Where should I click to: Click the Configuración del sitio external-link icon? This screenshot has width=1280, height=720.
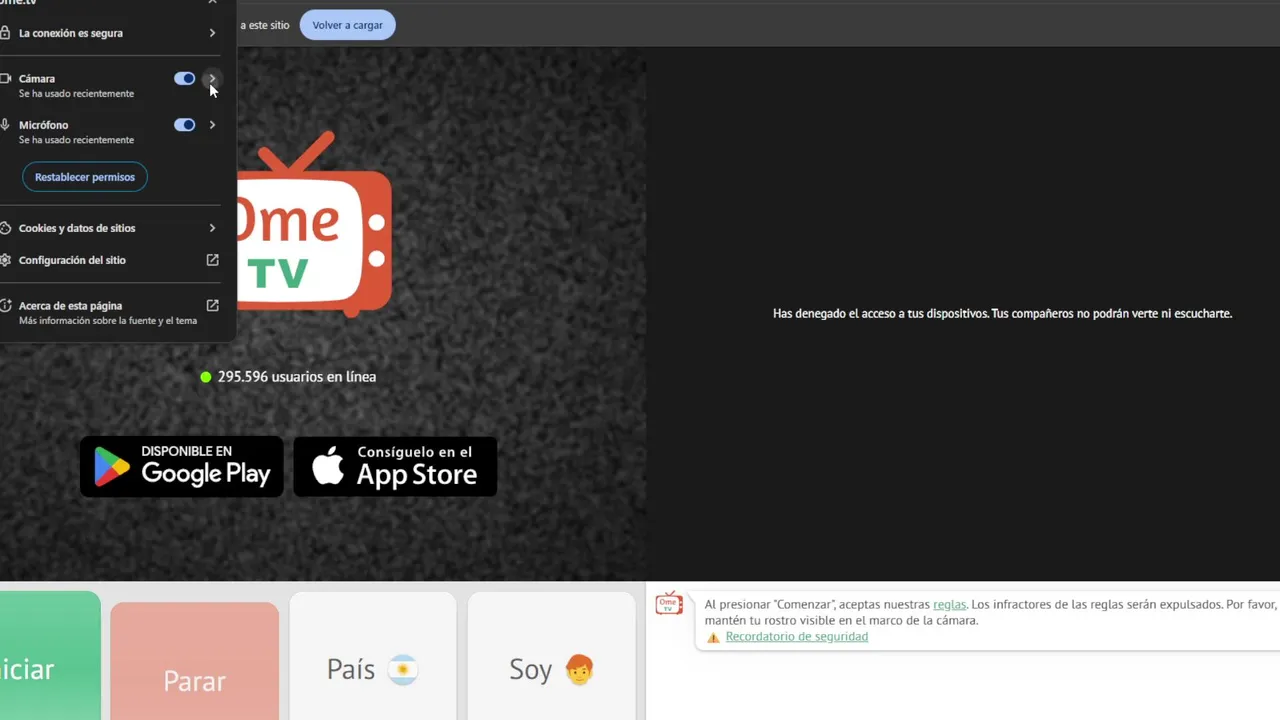[x=212, y=260]
